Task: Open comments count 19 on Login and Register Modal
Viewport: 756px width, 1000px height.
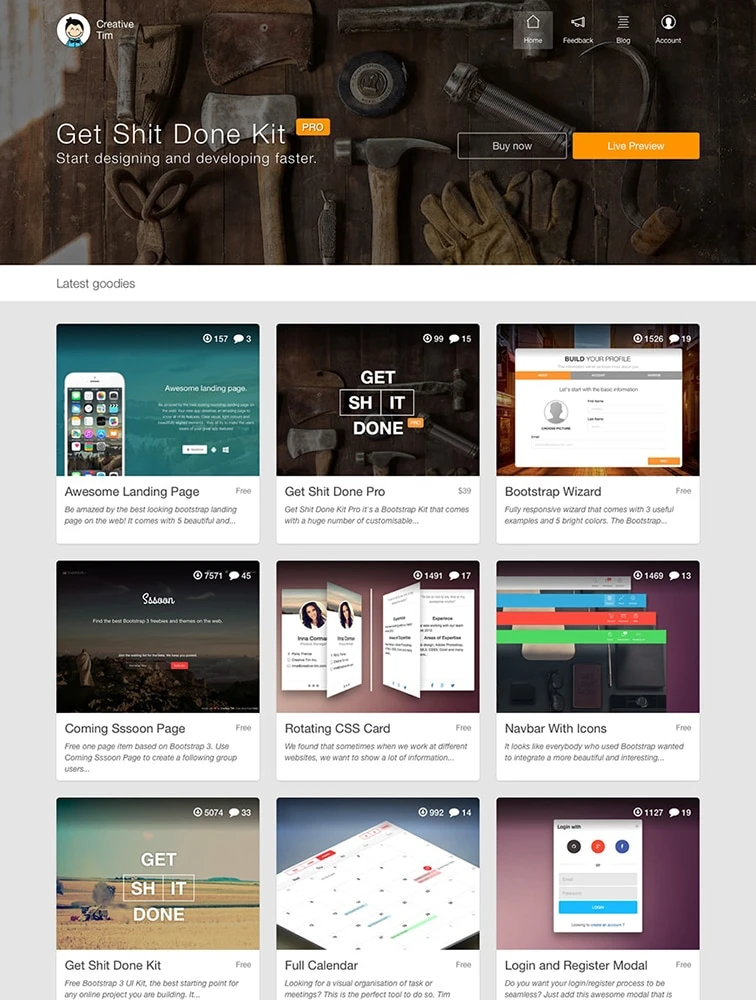Action: 680,812
